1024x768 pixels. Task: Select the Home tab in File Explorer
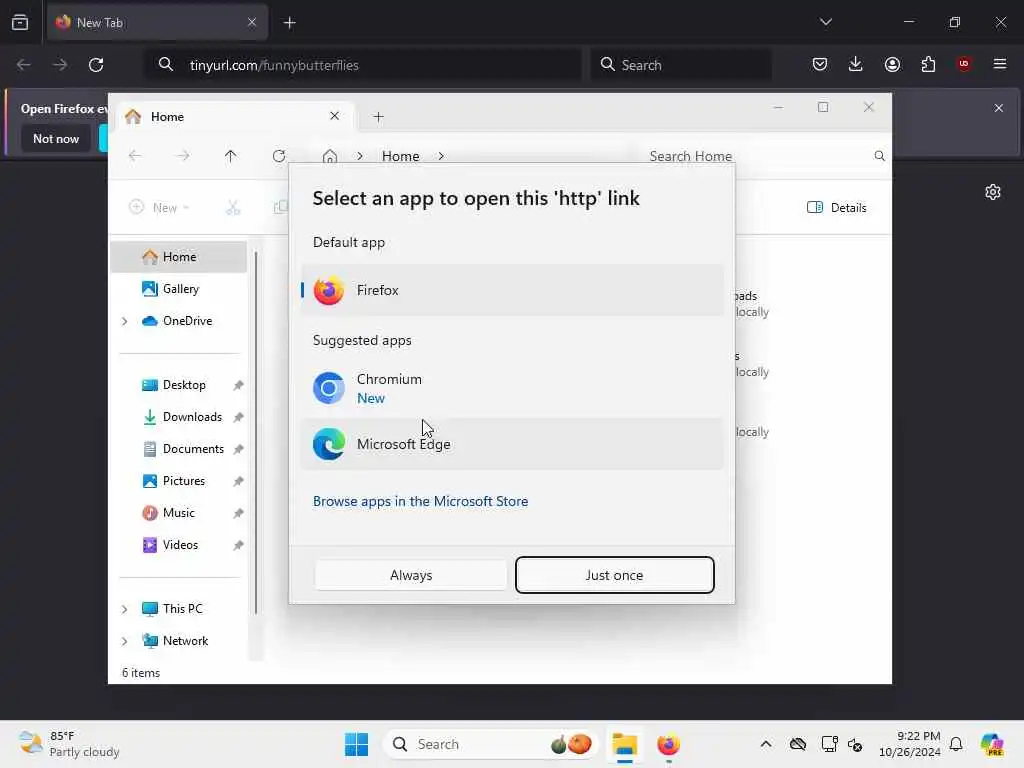(x=236, y=116)
